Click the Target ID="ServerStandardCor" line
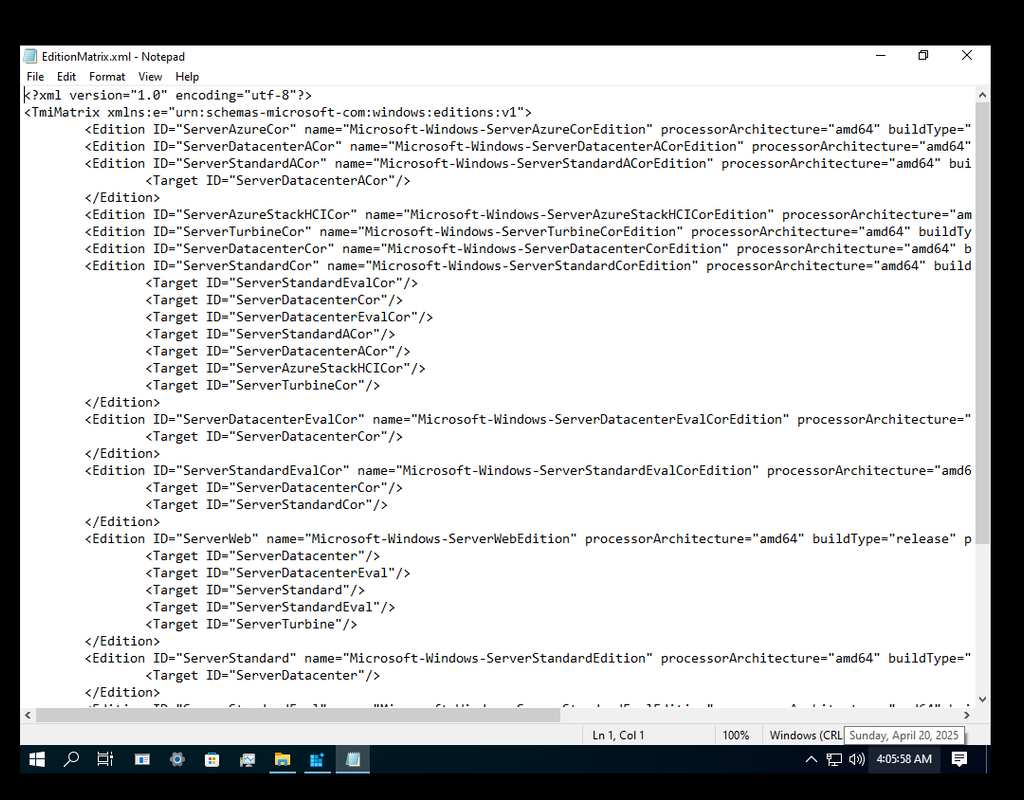Viewport: 1024px width, 800px height. click(x=266, y=505)
